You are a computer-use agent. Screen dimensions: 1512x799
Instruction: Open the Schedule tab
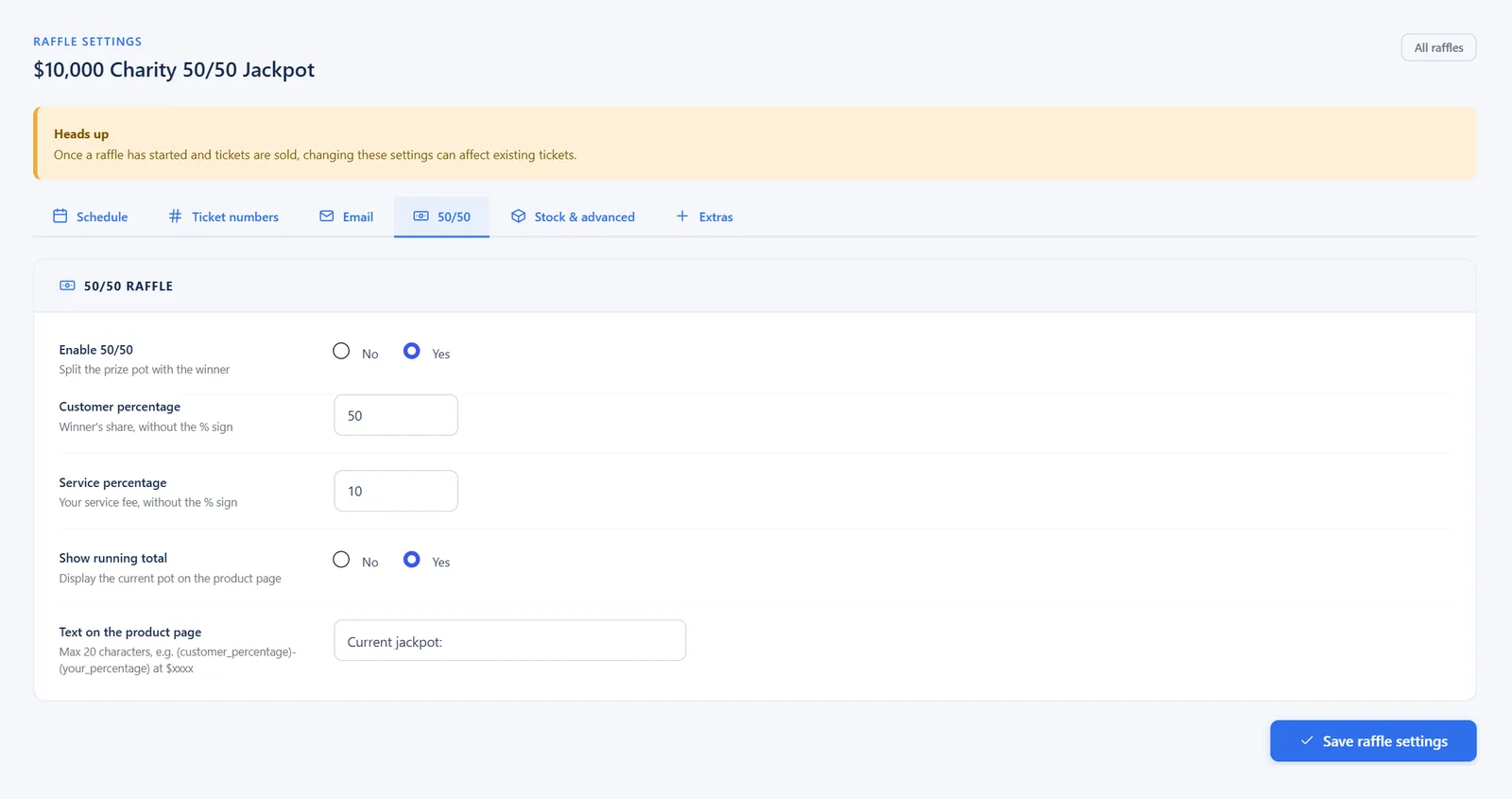click(90, 217)
